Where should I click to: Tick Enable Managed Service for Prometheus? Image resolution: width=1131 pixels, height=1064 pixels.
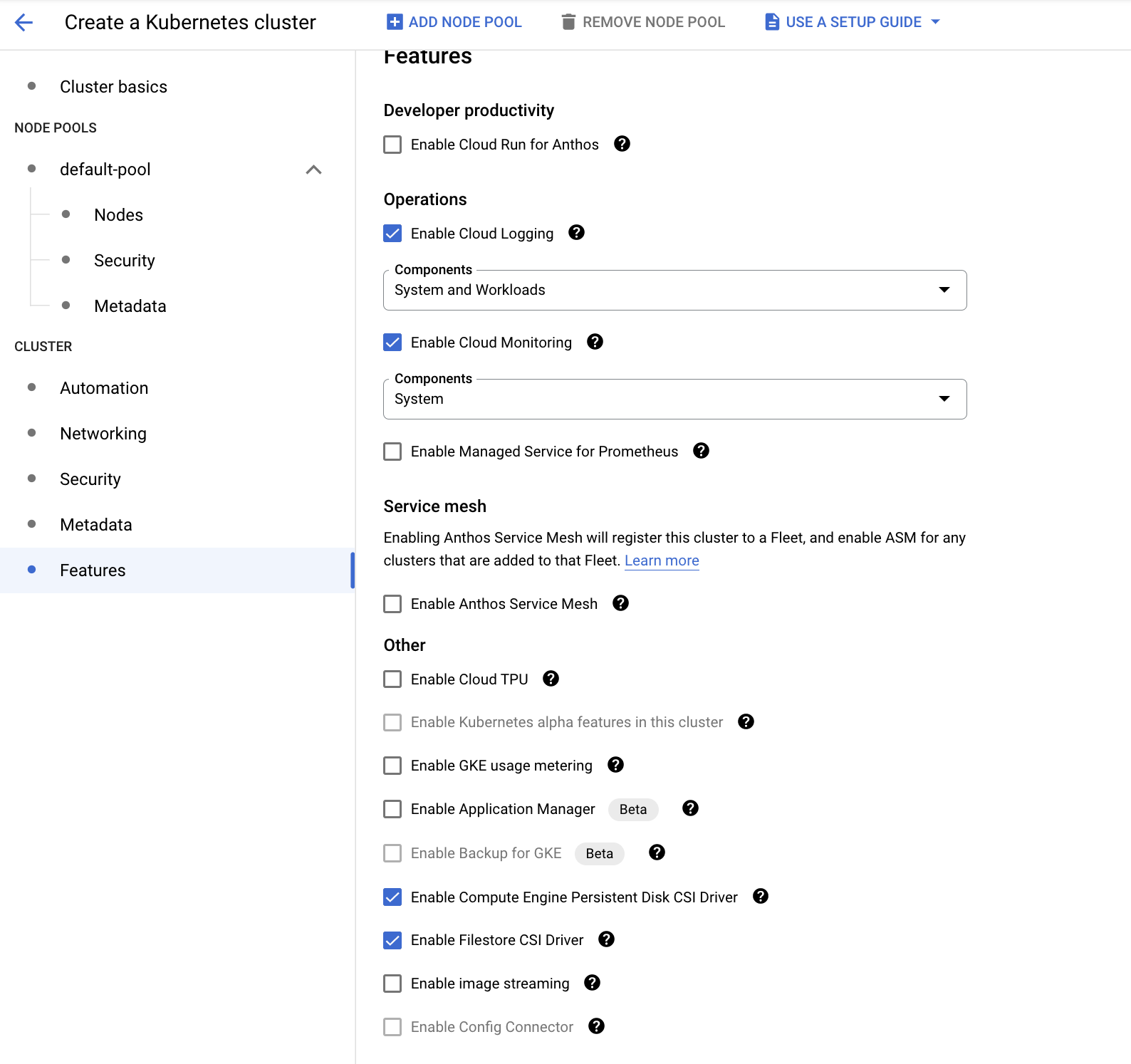tap(392, 452)
